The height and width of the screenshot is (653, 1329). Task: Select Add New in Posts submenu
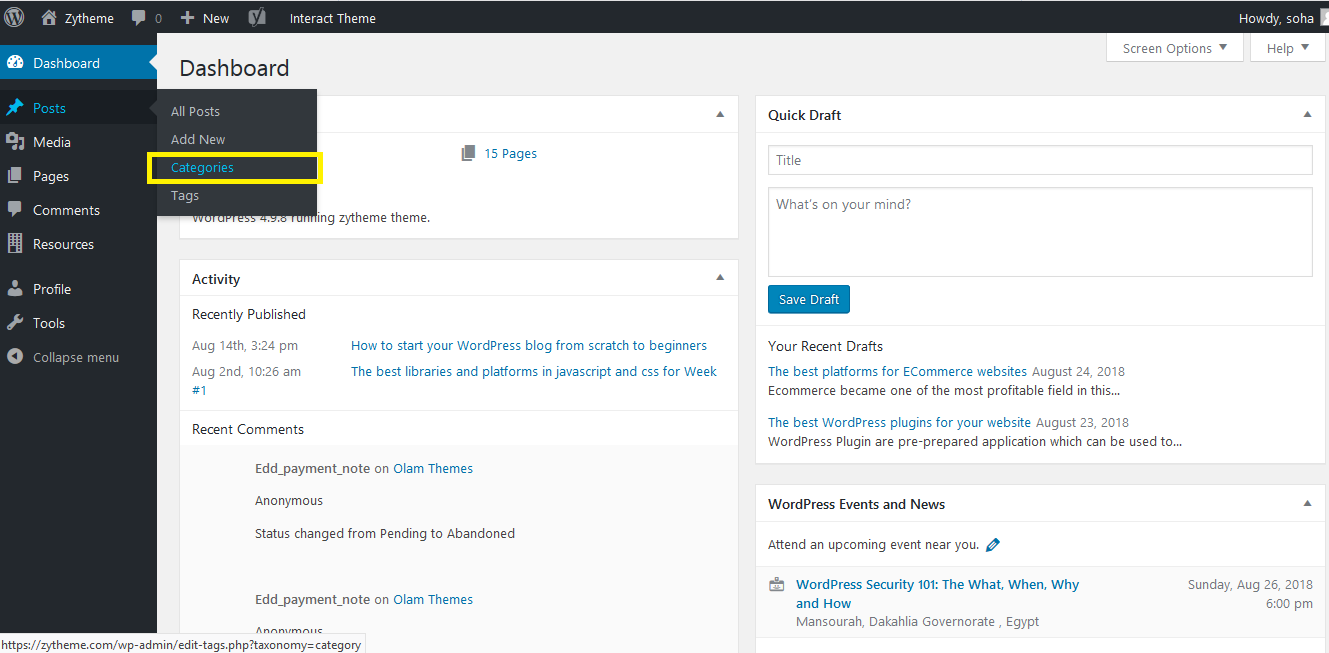pos(198,139)
